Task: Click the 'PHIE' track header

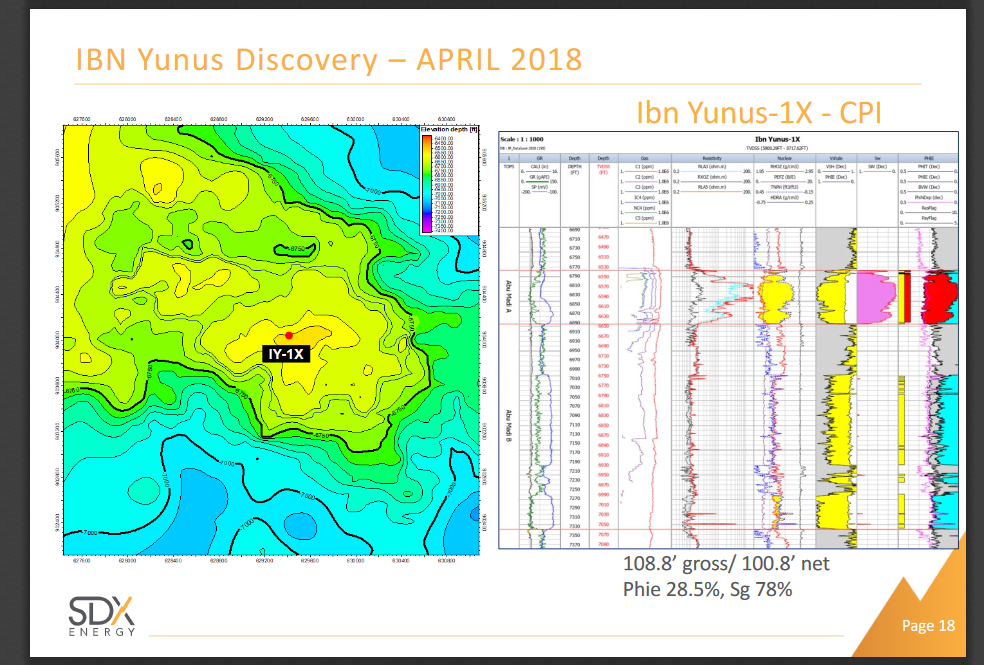Action: click(929, 158)
